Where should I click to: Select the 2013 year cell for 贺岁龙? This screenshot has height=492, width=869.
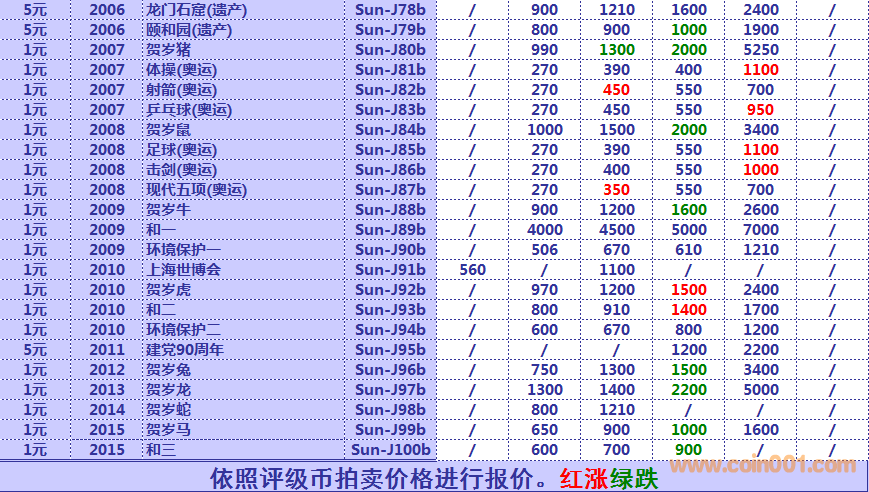click(107, 389)
